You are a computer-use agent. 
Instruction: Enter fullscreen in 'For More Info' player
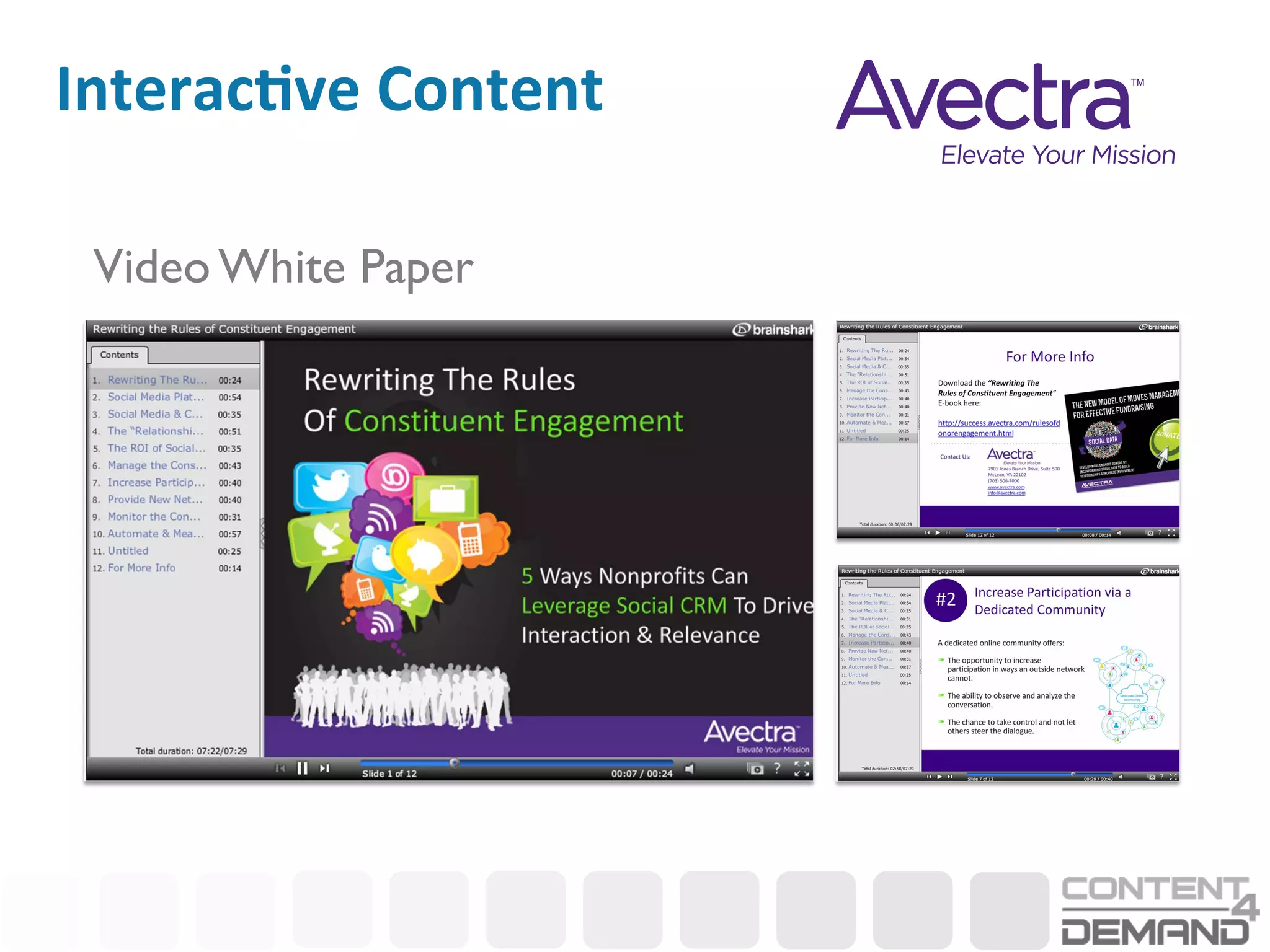[1171, 532]
